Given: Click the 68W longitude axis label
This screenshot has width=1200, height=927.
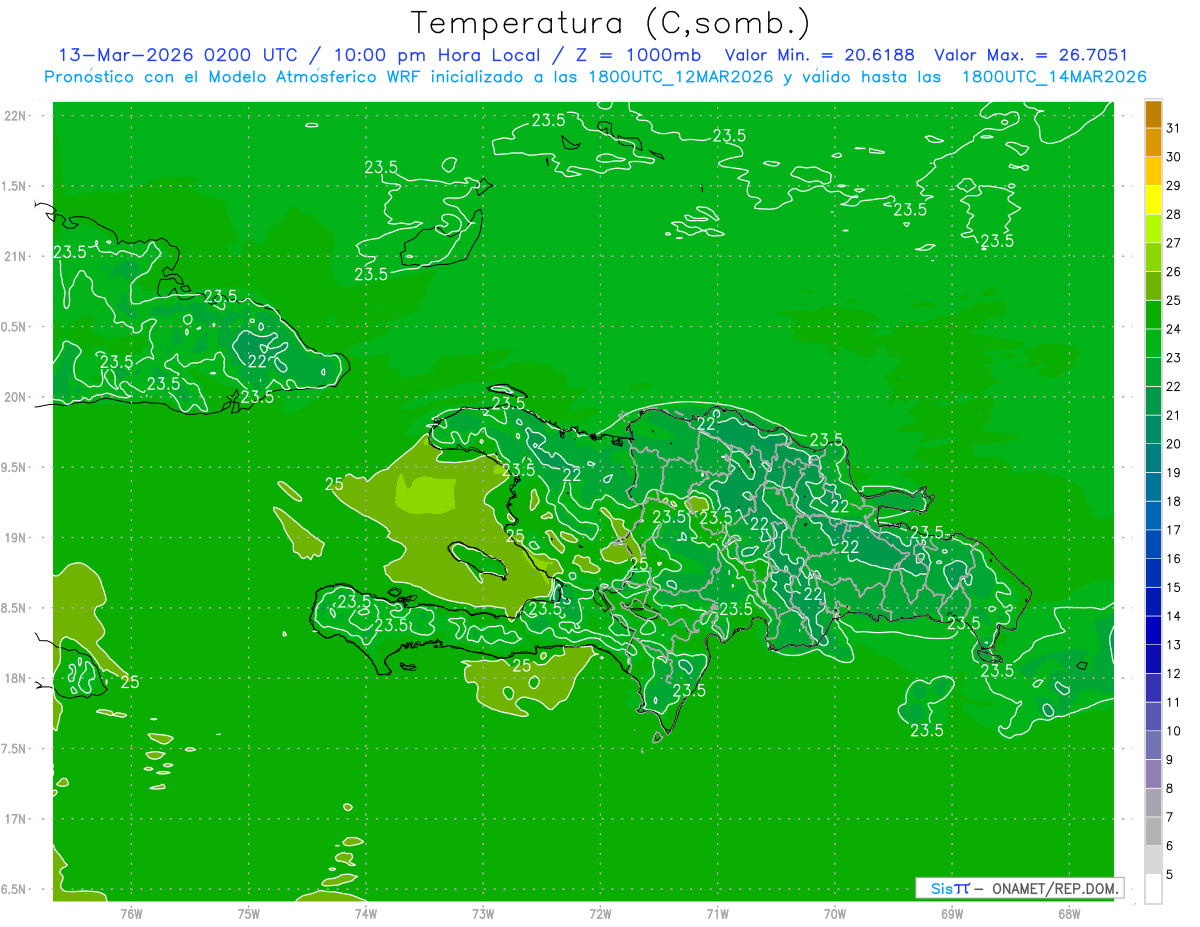Looking at the screenshot, I should click(1069, 914).
